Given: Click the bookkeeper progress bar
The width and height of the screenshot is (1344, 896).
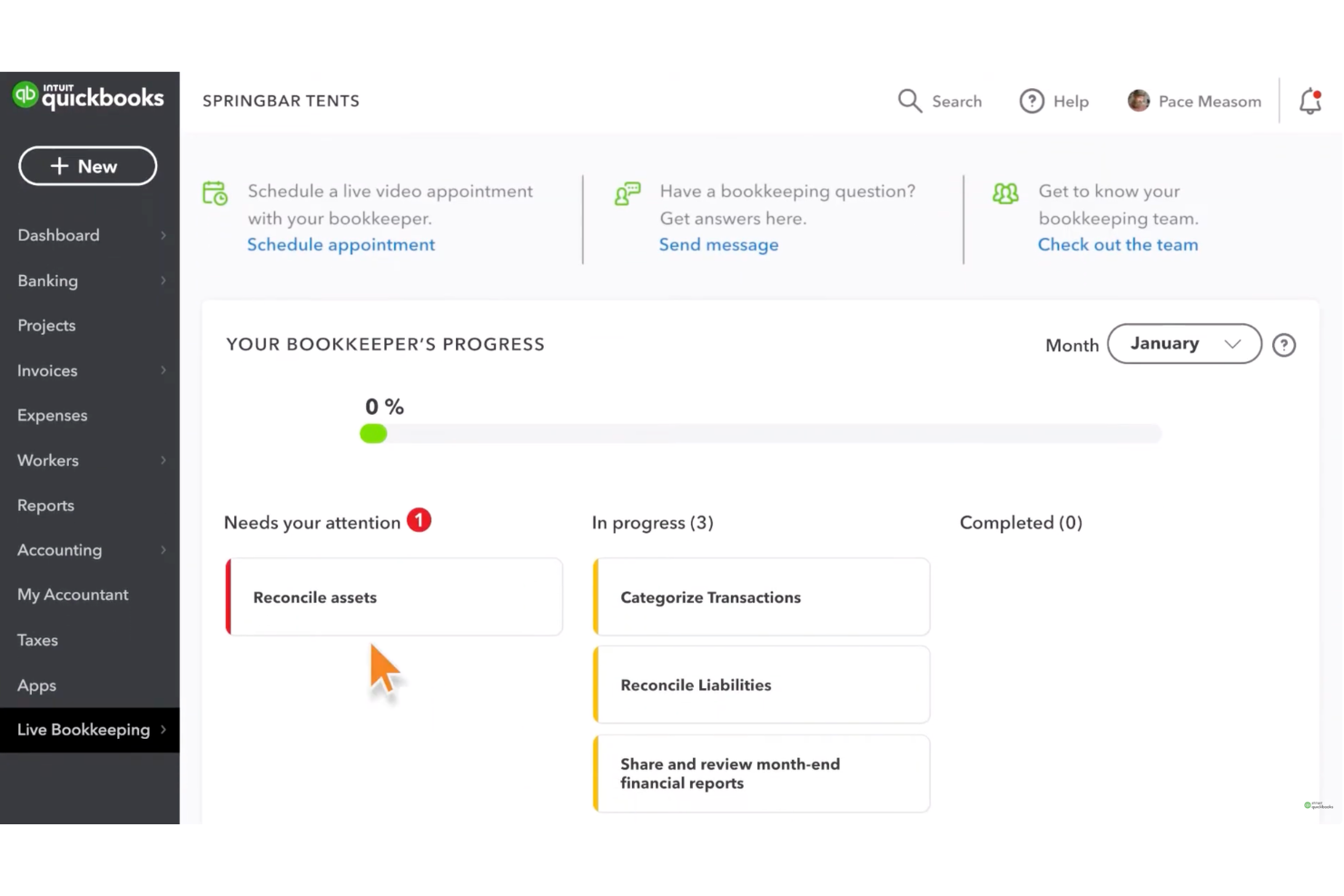Looking at the screenshot, I should [761, 433].
